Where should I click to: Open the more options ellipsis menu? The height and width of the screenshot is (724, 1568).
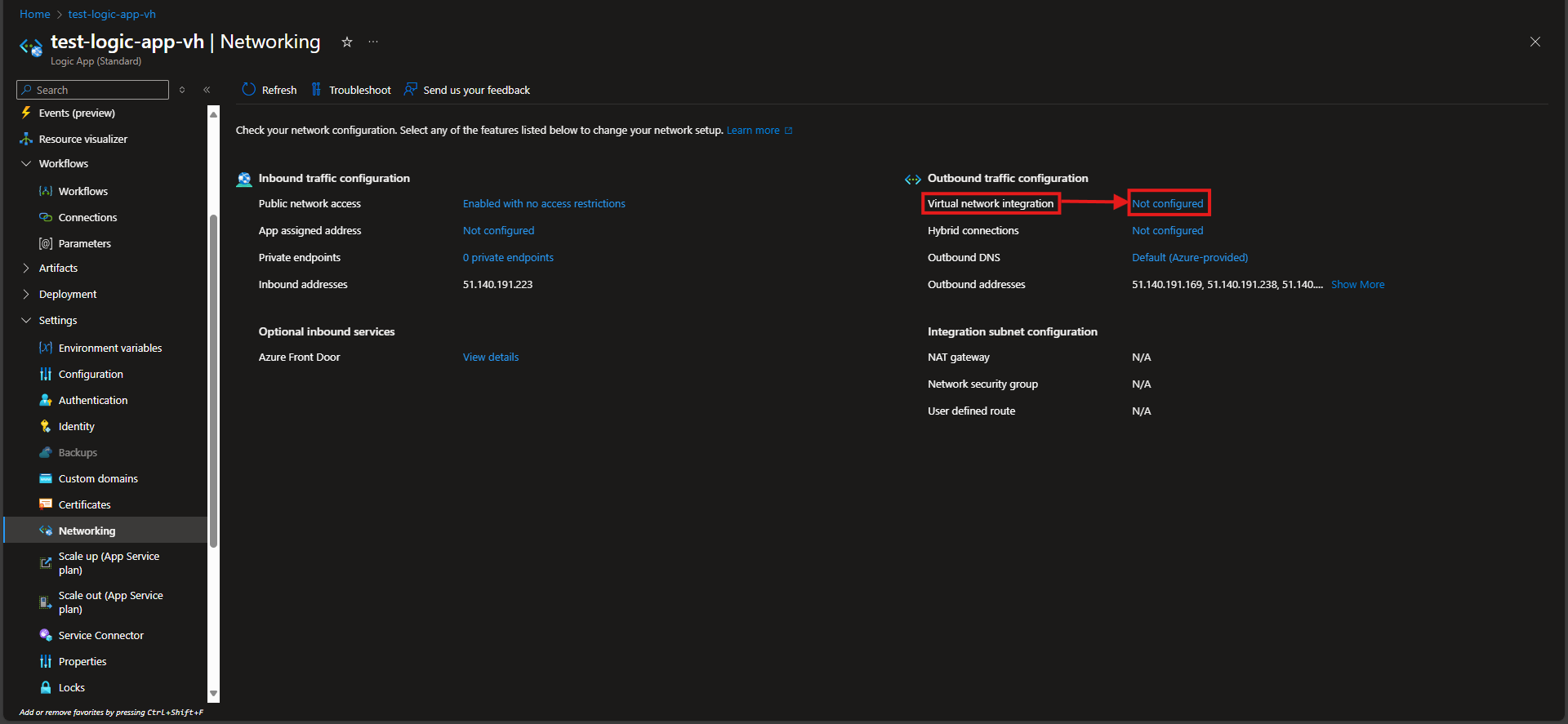click(x=373, y=42)
